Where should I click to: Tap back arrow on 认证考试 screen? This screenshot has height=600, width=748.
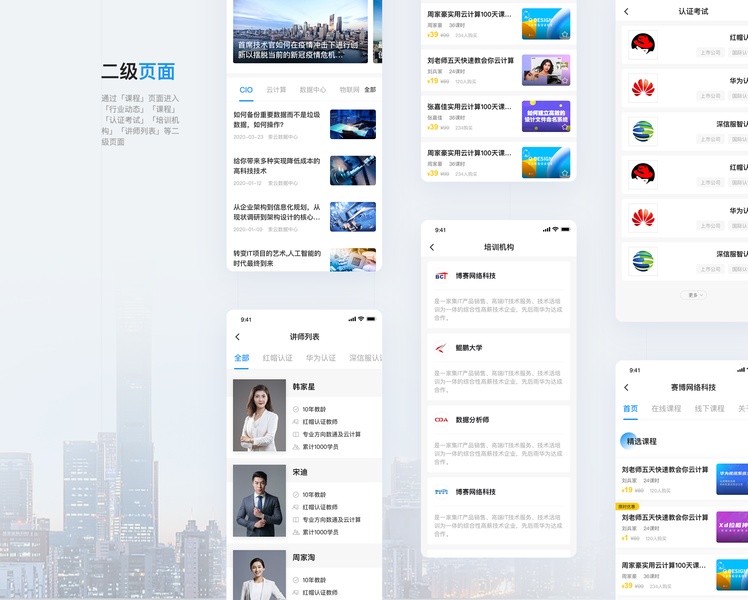626,11
